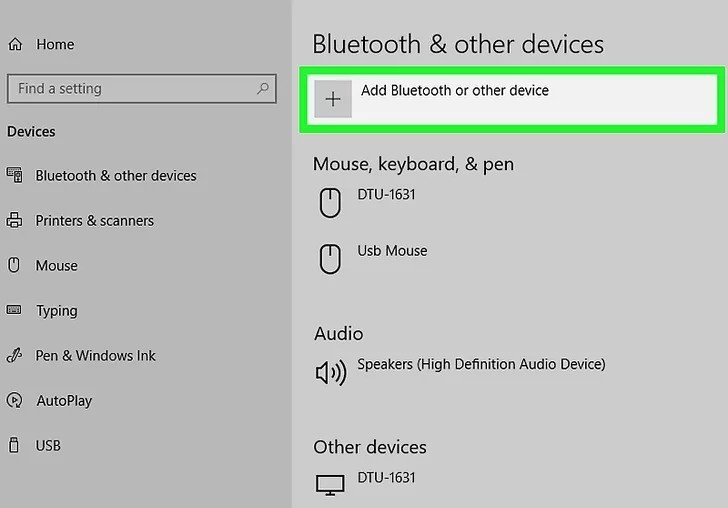The height and width of the screenshot is (508, 728).
Task: Click the Speakers audio device icon
Action: click(331, 372)
